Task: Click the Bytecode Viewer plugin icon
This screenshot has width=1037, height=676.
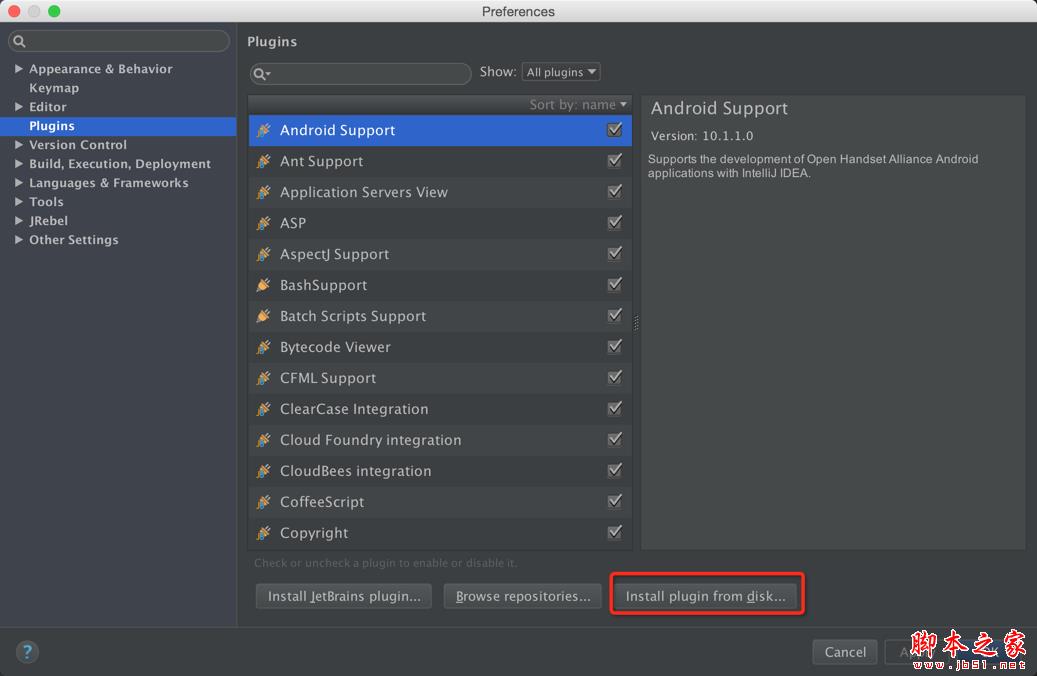Action: point(264,347)
